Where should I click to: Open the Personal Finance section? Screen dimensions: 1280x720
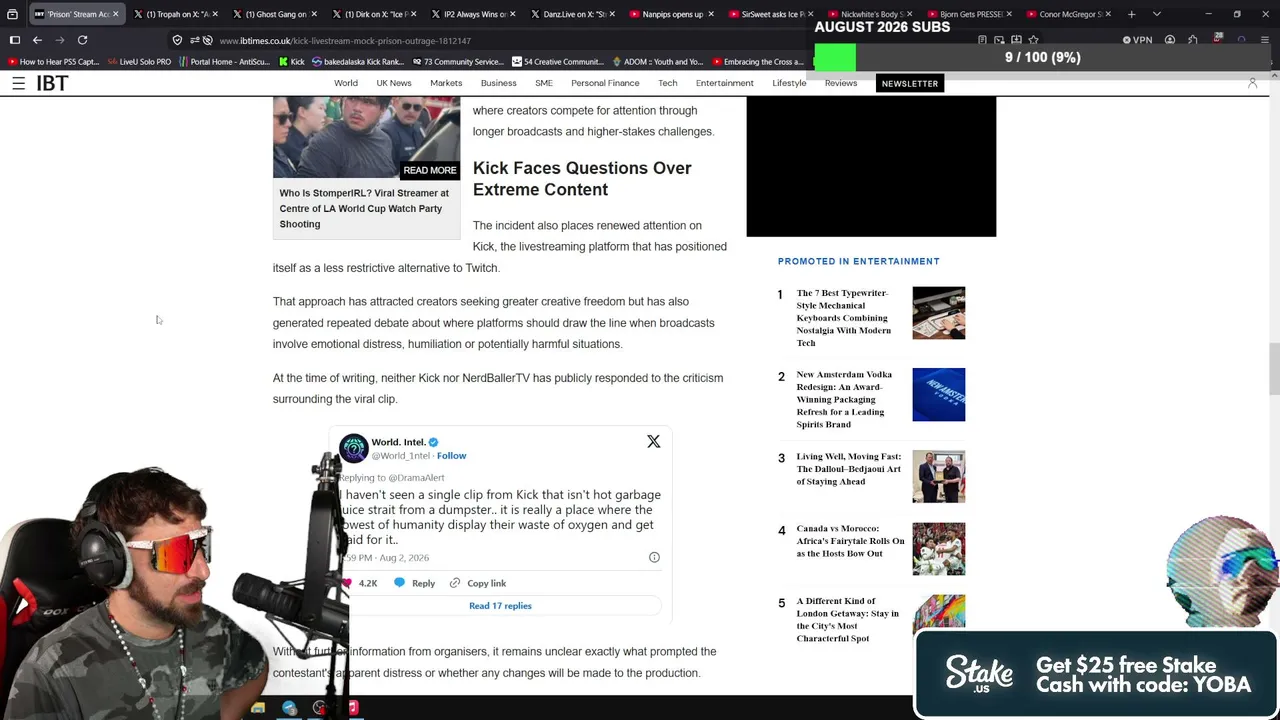605,84
